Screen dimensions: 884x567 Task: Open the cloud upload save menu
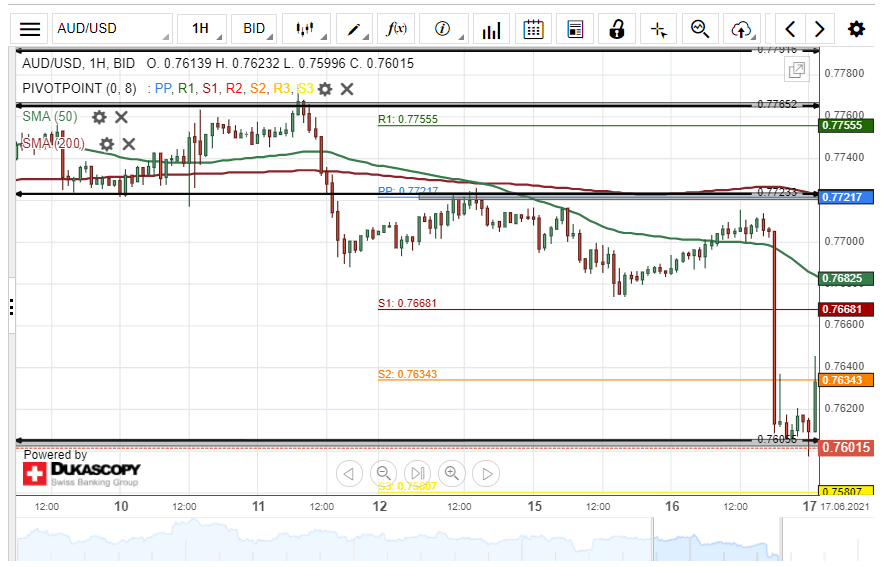coord(742,29)
